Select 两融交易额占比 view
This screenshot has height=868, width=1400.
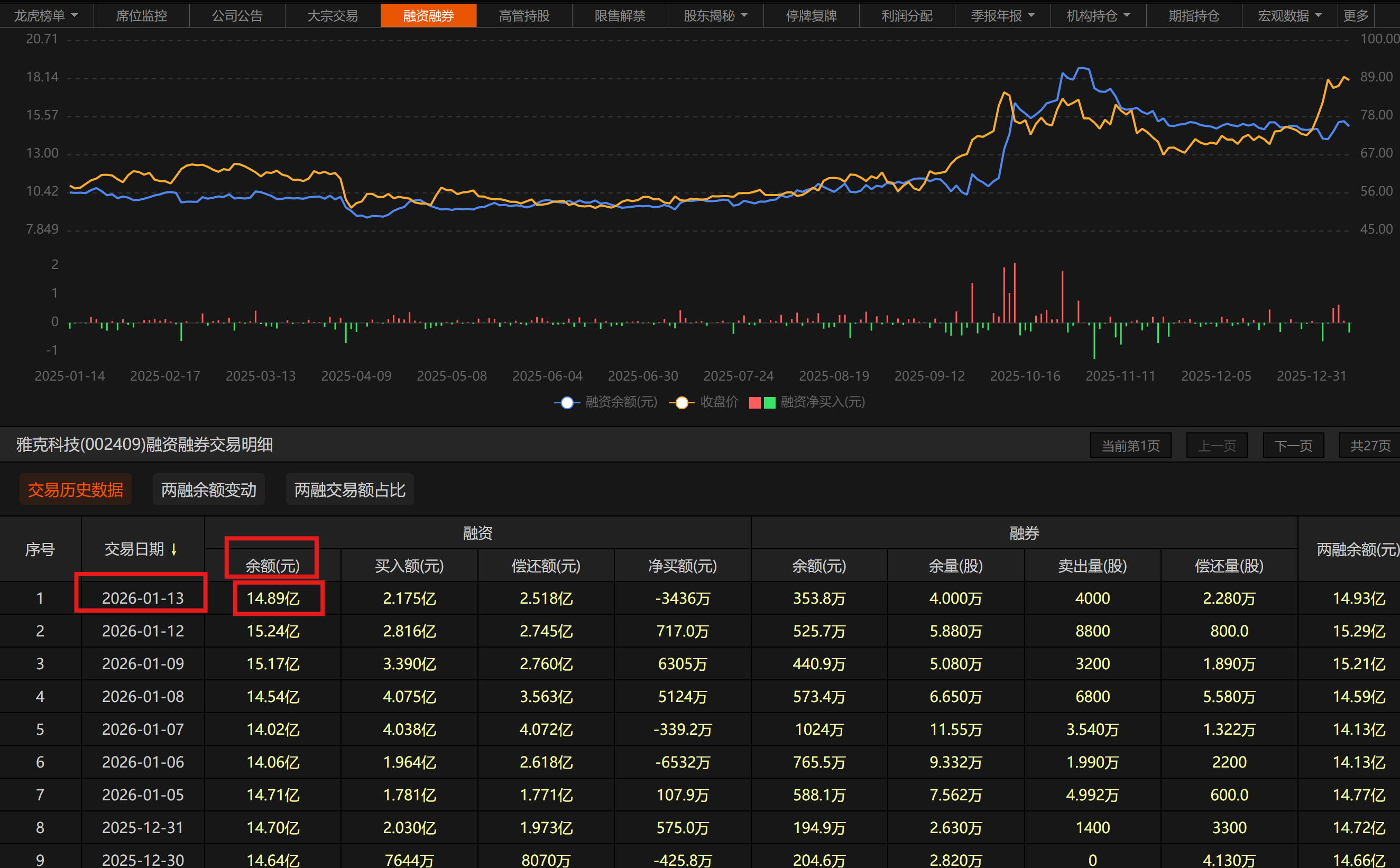349,490
